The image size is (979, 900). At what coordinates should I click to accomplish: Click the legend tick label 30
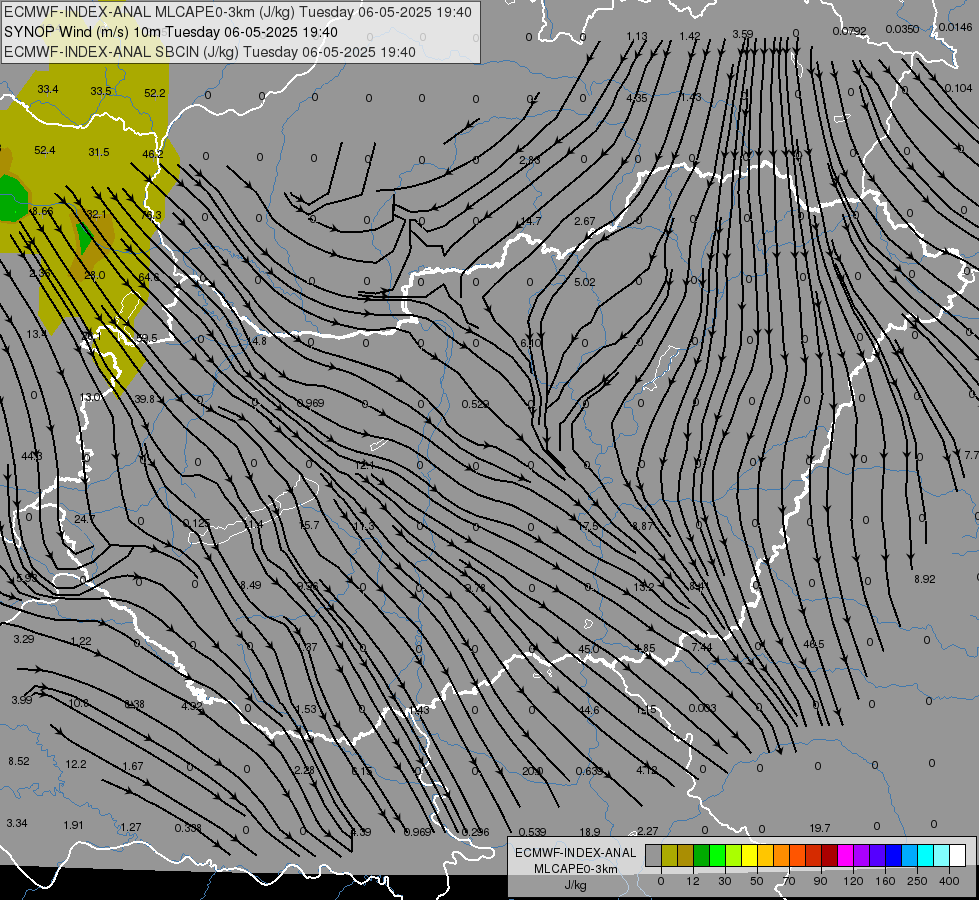(x=725, y=881)
